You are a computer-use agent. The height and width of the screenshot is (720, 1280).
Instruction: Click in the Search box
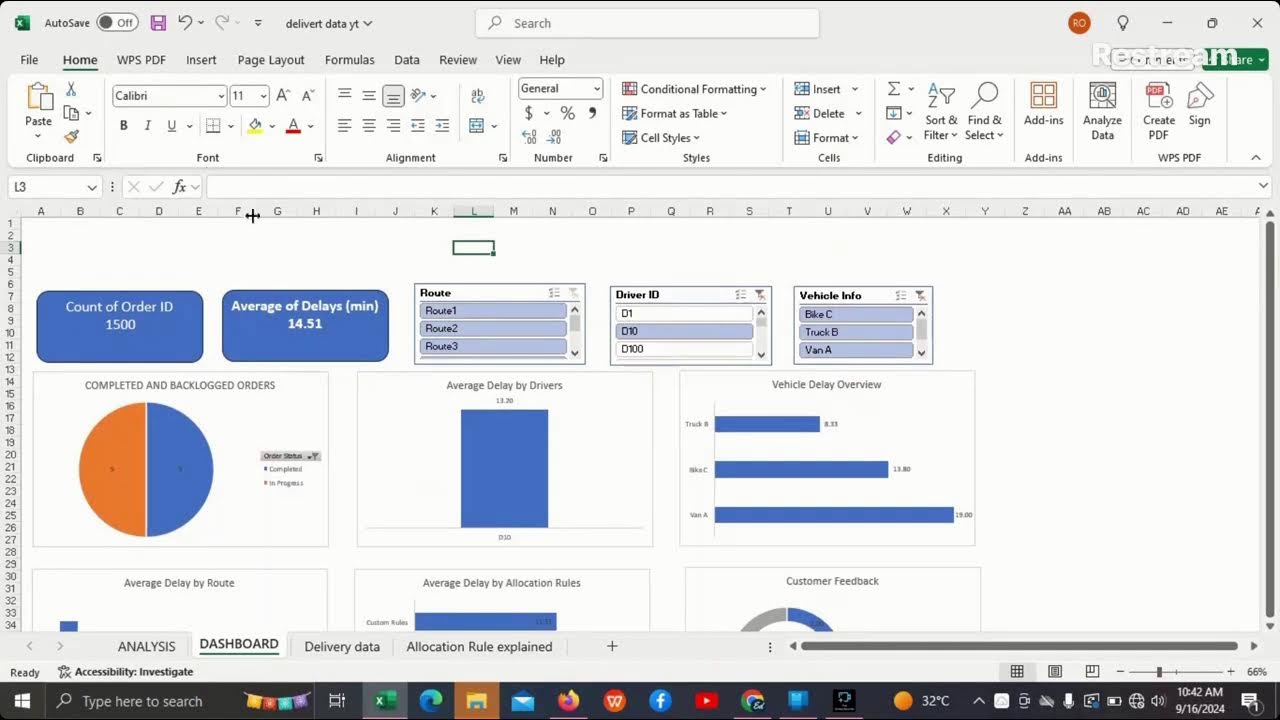(647, 23)
